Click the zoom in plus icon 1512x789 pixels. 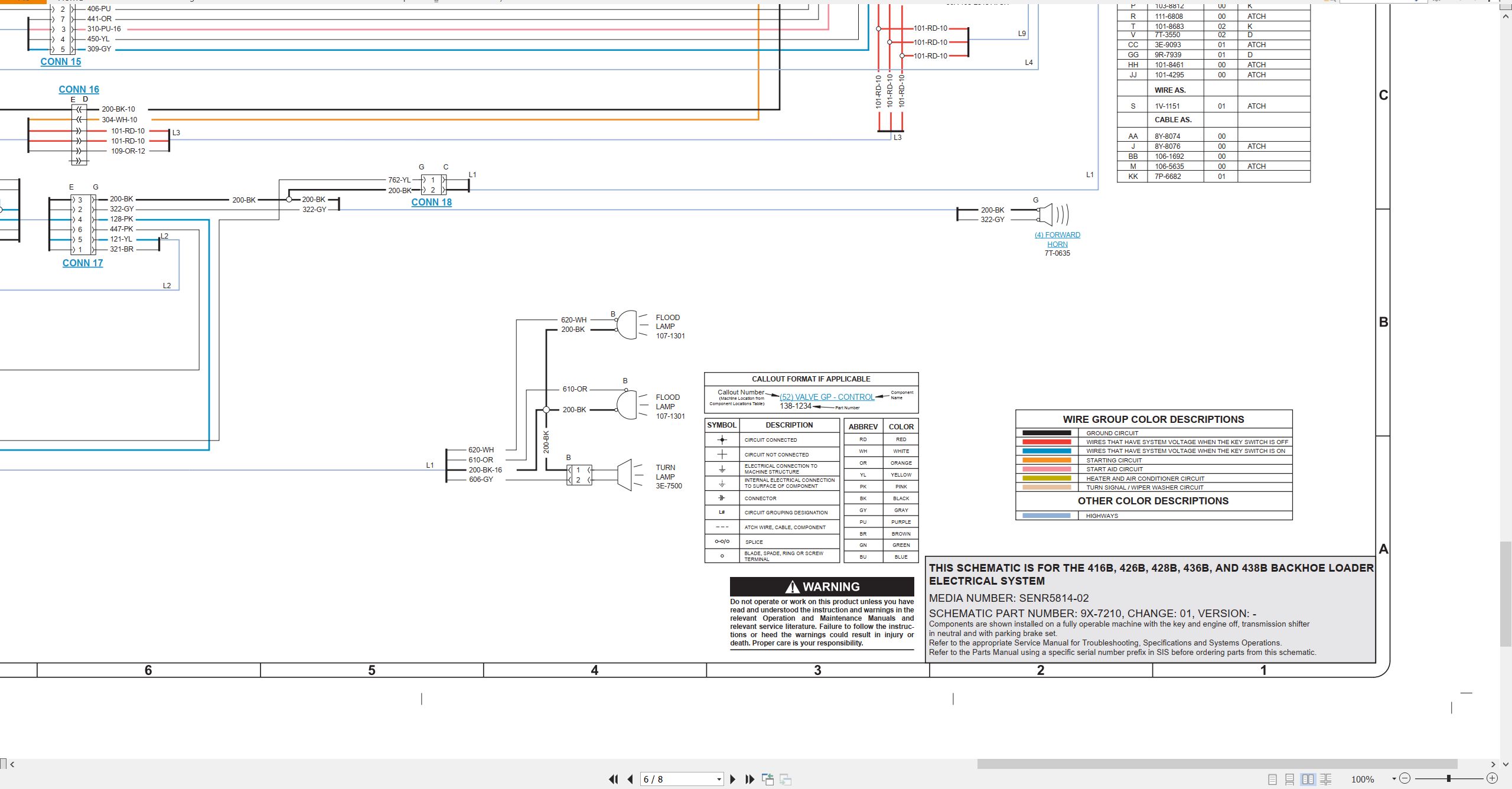pos(1492,778)
